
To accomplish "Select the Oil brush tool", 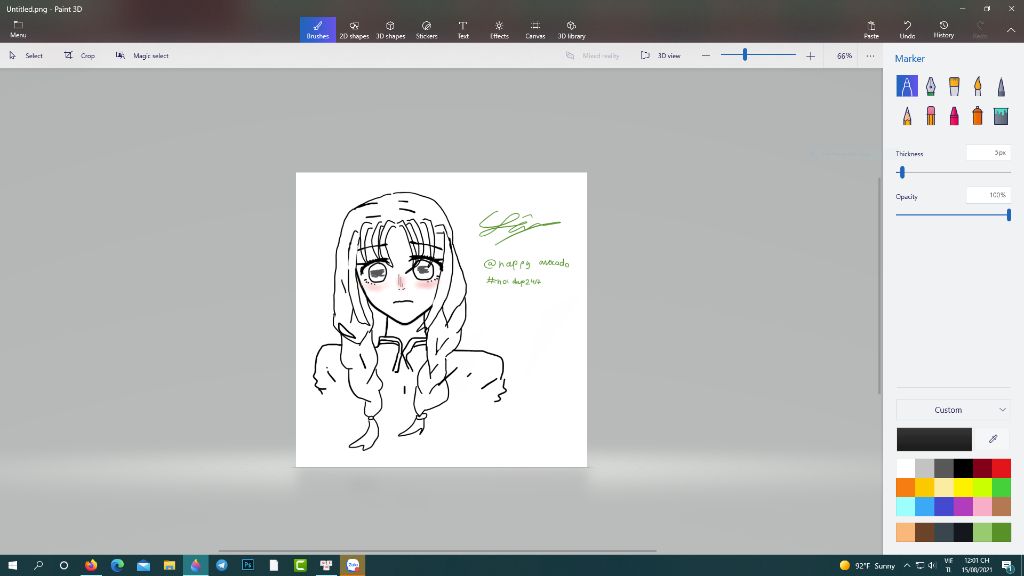I will tap(953, 86).
